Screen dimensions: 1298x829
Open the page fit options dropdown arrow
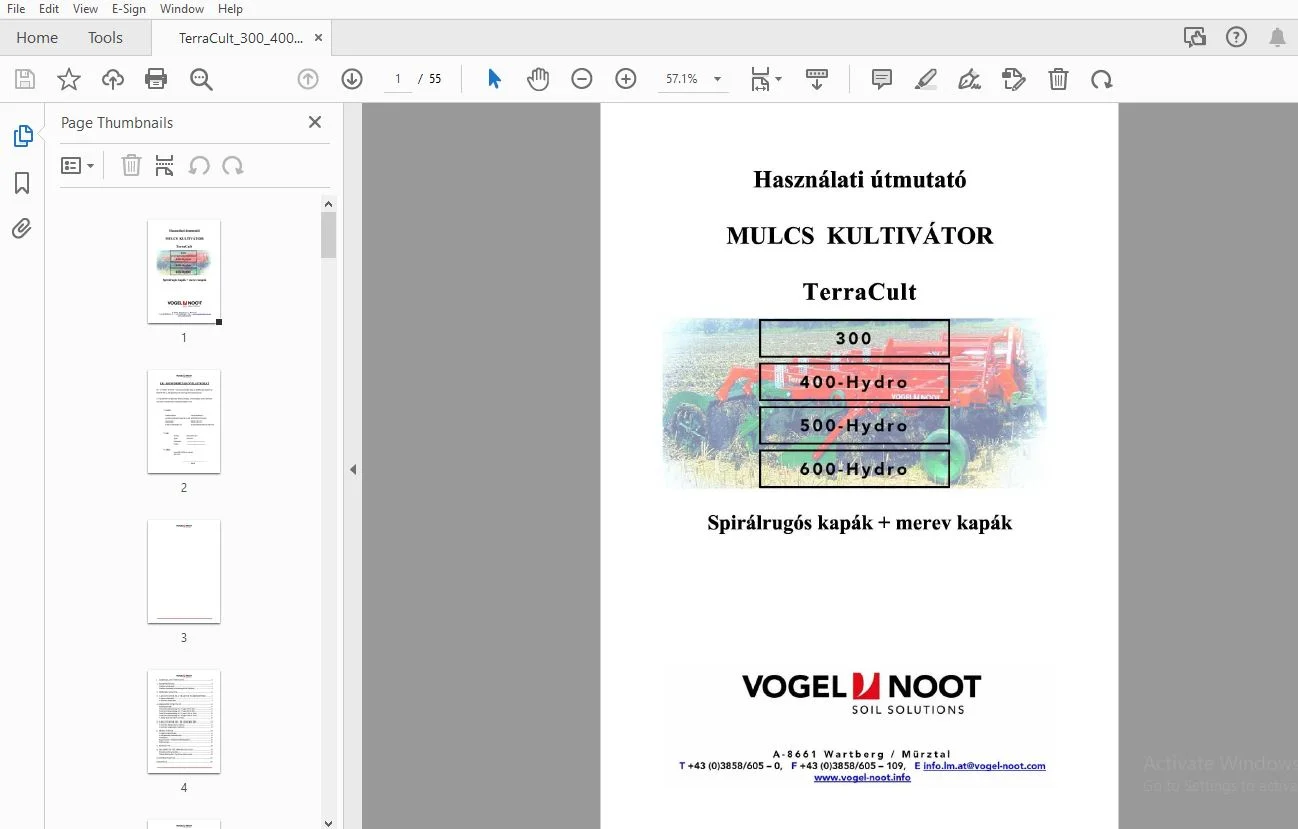pyautogui.click(x=779, y=79)
